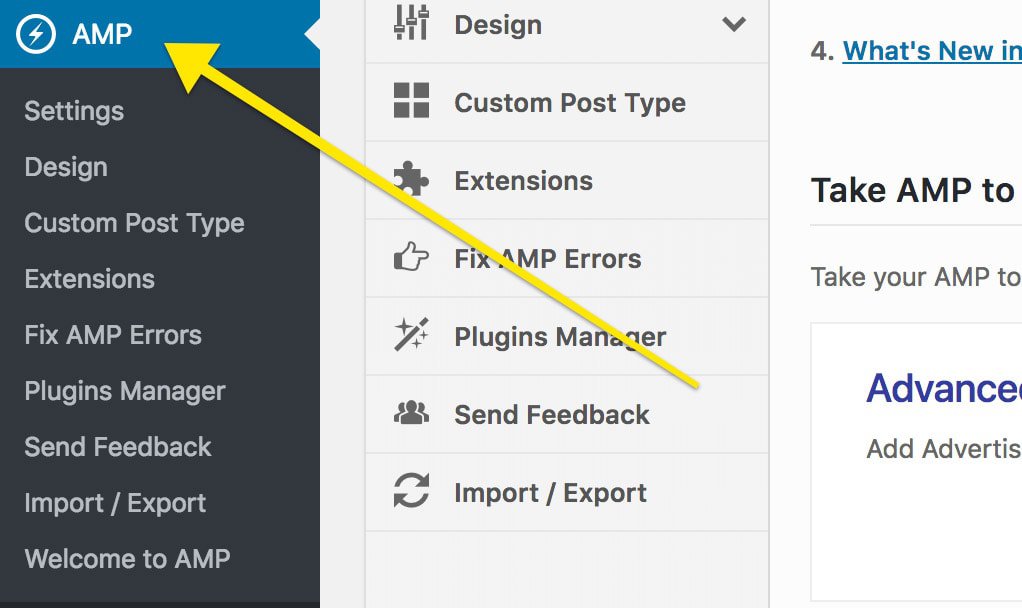1022x608 pixels.
Task: Click the Custom Post Type grid icon
Action: tap(411, 100)
